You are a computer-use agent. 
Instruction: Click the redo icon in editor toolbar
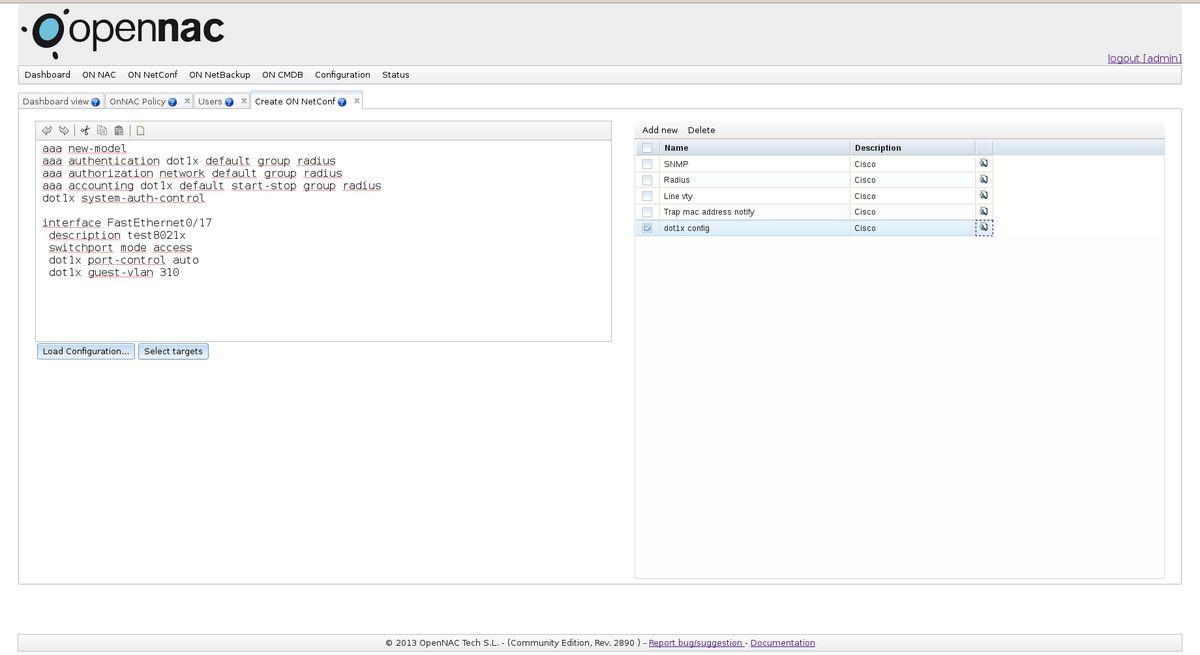pyautogui.click(x=64, y=130)
